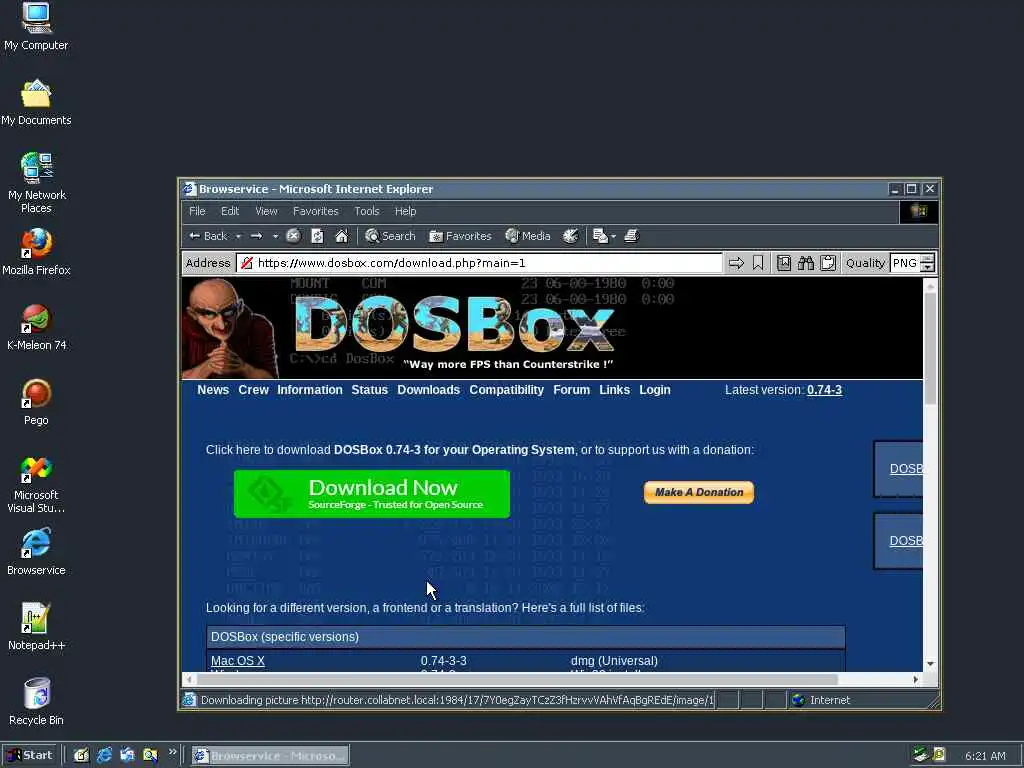Click the vertical scrollbar down arrow
Image resolution: width=1024 pixels, height=768 pixels.
tap(930, 664)
